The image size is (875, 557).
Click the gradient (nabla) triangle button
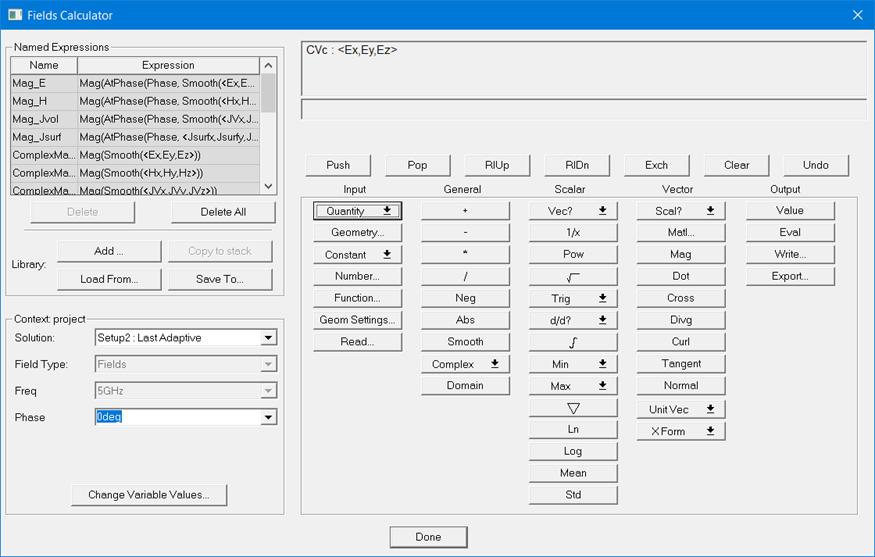pyautogui.click(x=573, y=408)
